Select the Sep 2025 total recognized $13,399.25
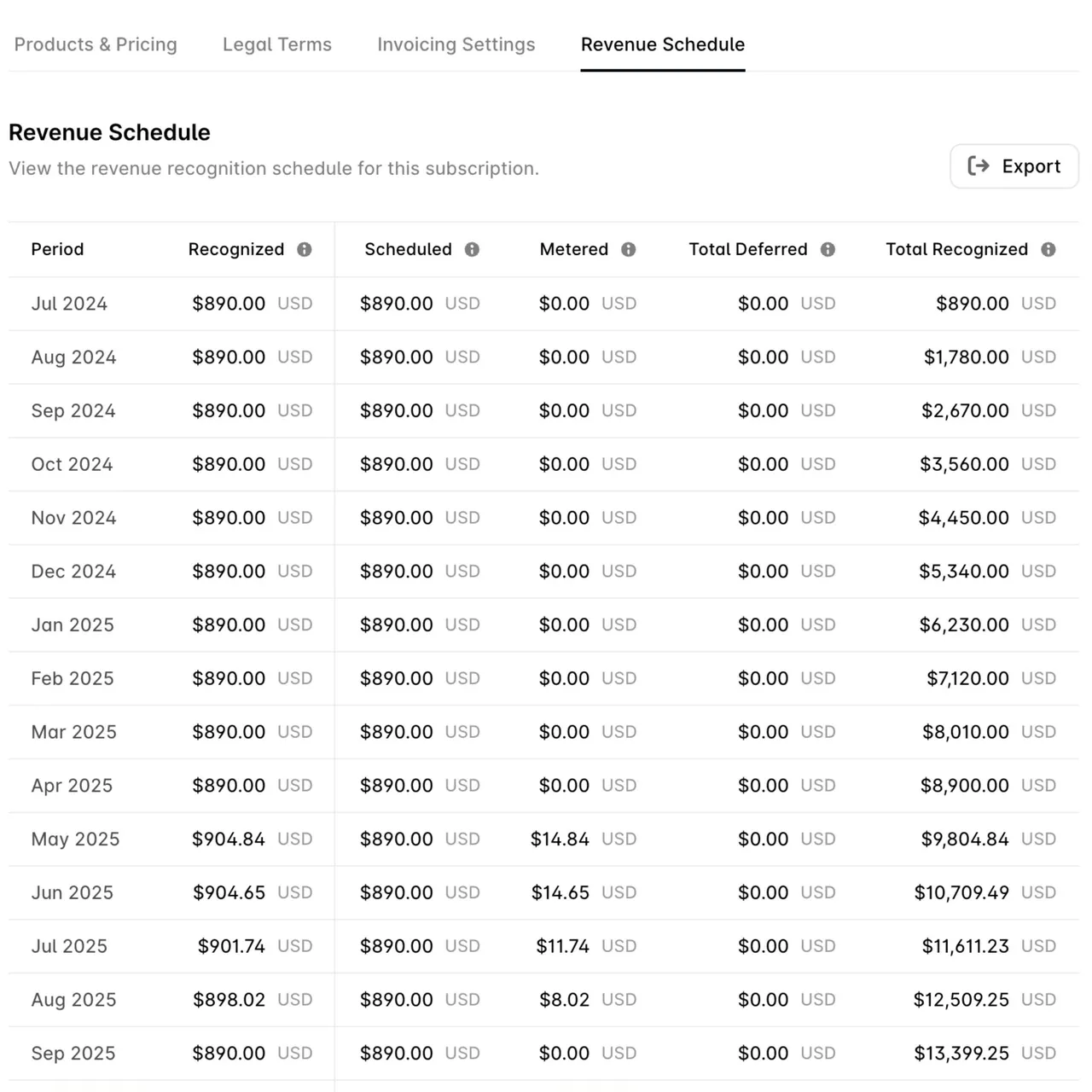The image size is (1092, 1092). pos(961,1054)
